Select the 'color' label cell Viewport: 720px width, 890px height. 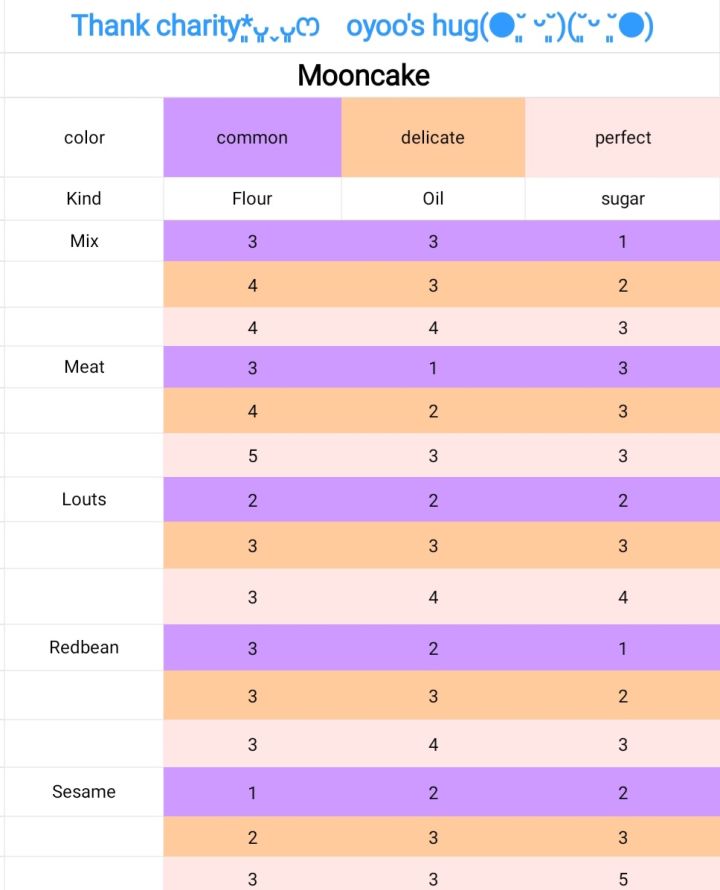[x=84, y=138]
